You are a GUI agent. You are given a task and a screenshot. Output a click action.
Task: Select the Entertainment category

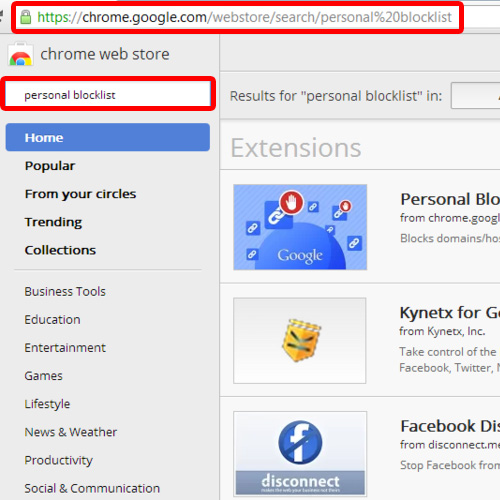[x=65, y=347]
